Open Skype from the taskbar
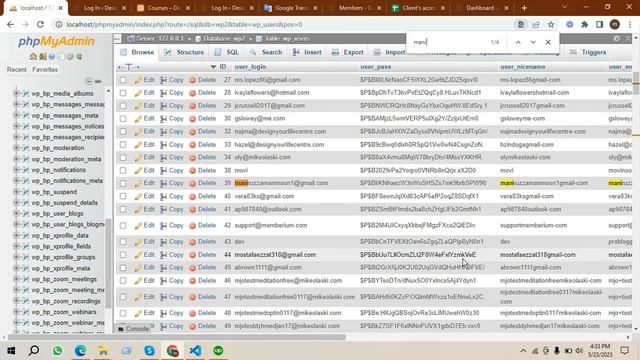 click(x=149, y=351)
